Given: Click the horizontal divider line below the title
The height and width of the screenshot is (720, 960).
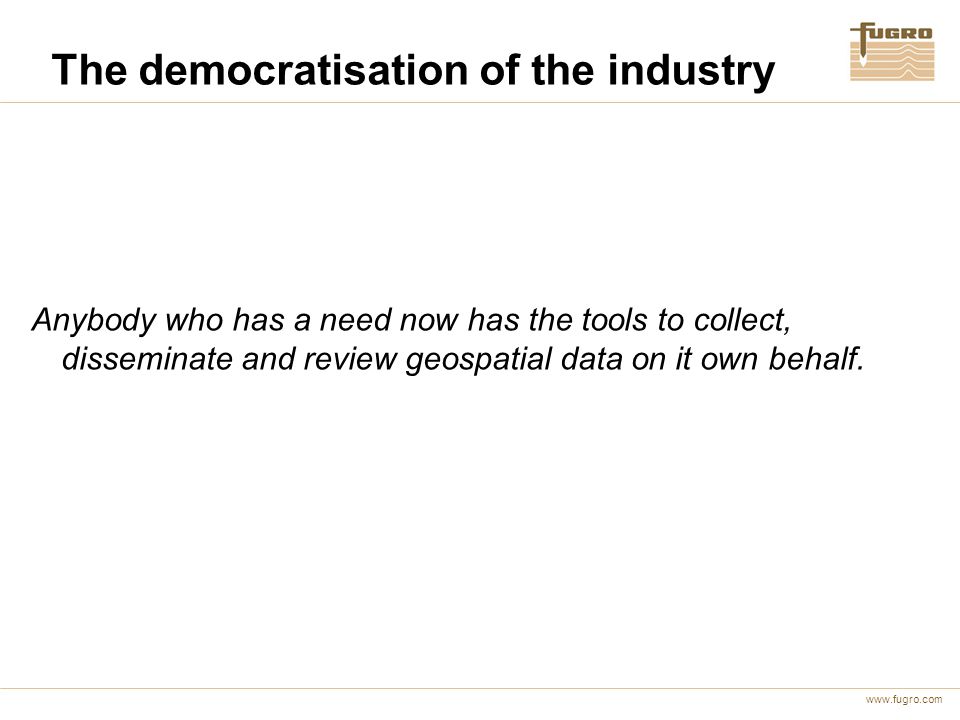Looking at the screenshot, I should pos(480,103).
